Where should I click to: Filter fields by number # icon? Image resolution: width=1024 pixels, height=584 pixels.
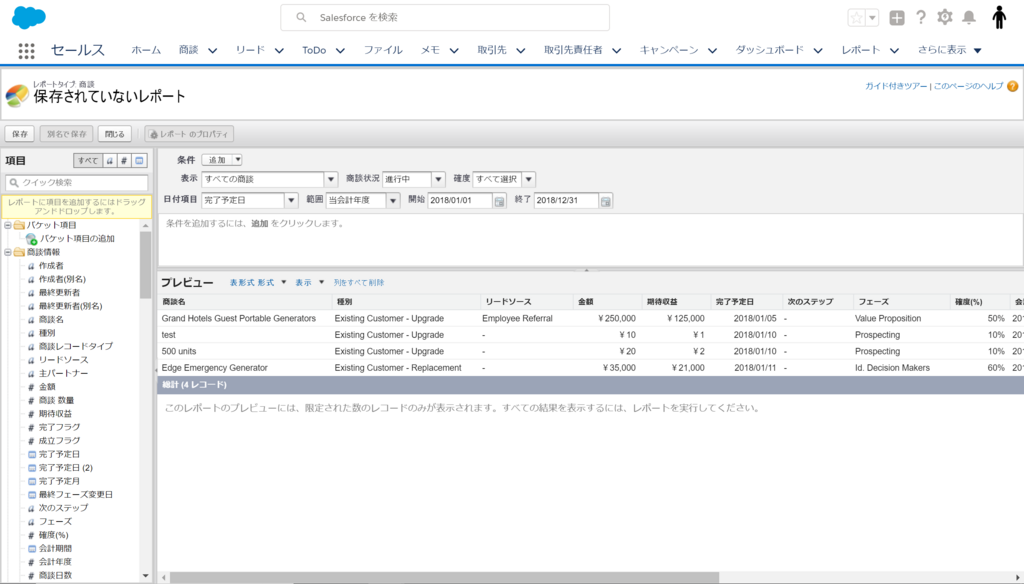[123, 161]
